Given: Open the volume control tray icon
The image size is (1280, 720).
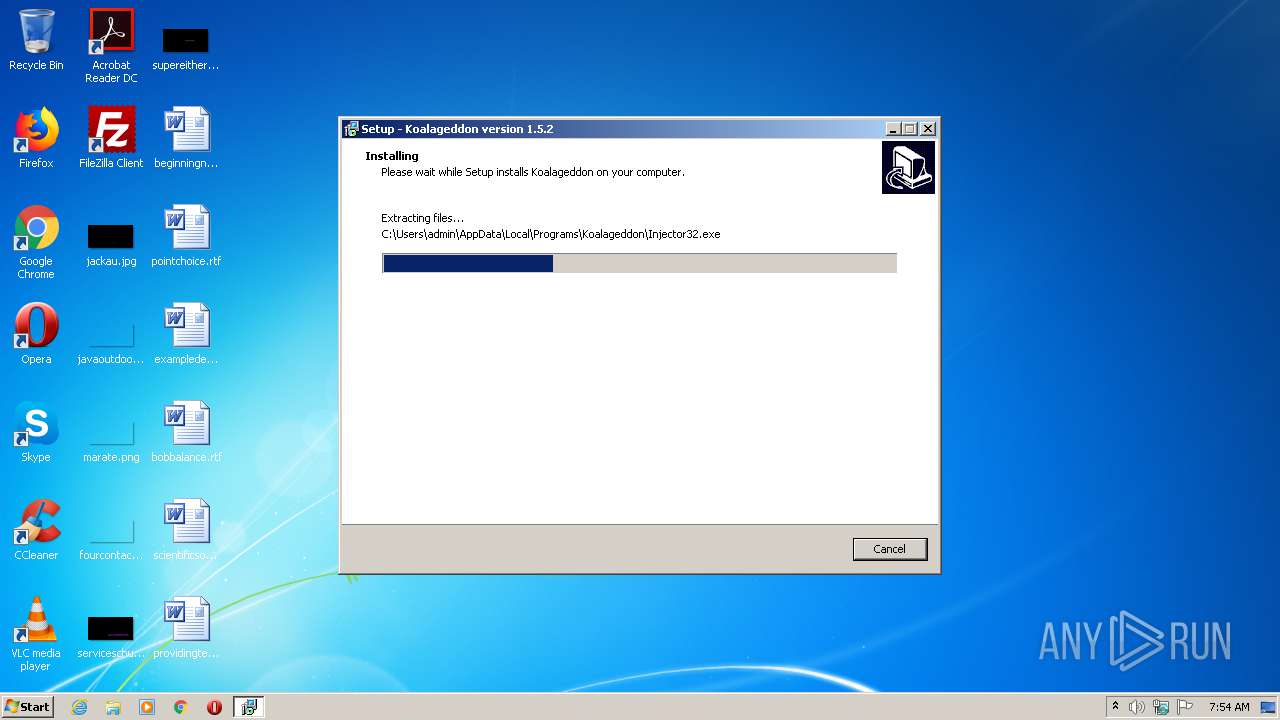Looking at the screenshot, I should point(1137,707).
